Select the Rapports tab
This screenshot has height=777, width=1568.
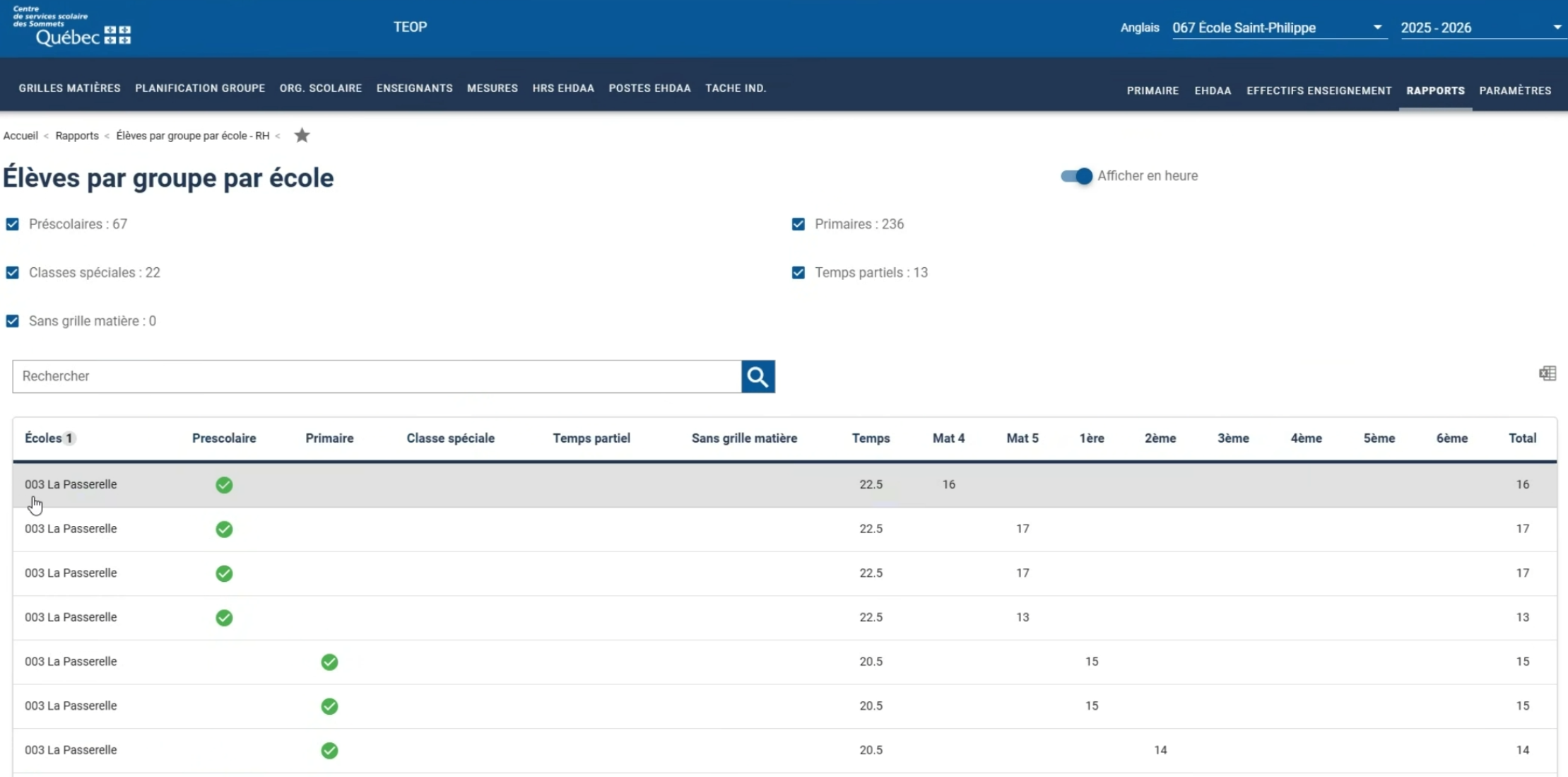(x=1435, y=90)
